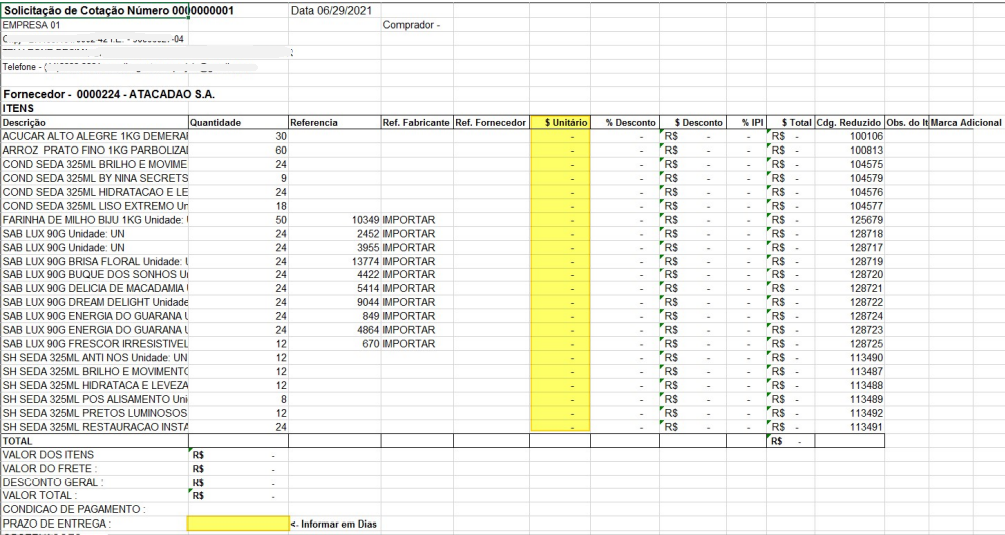Viewport: 1005px width, 535px height.
Task: Select the IMPORTAR cell next to reference 2452
Action: click(x=417, y=234)
